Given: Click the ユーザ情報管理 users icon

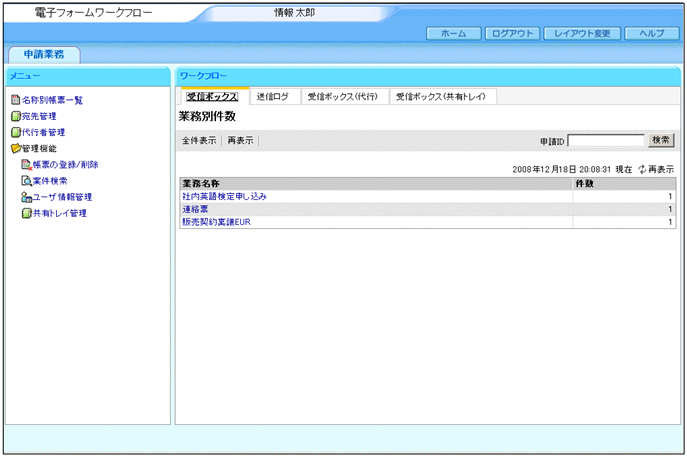Looking at the screenshot, I should pos(26,197).
